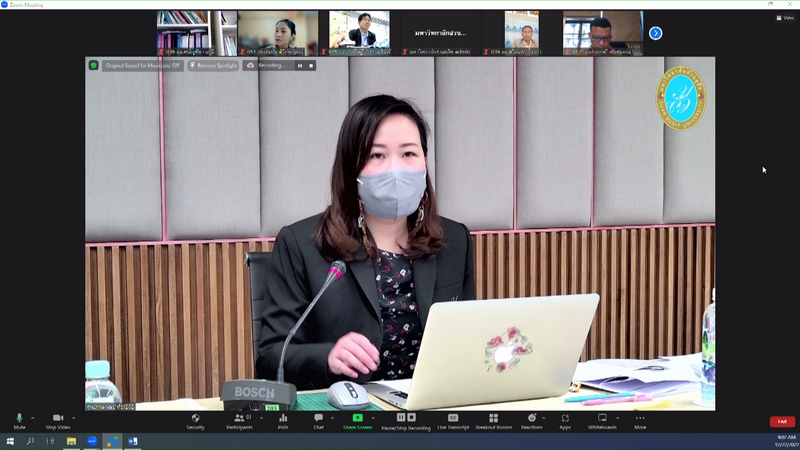Open Windows taskbar search

click(30, 441)
